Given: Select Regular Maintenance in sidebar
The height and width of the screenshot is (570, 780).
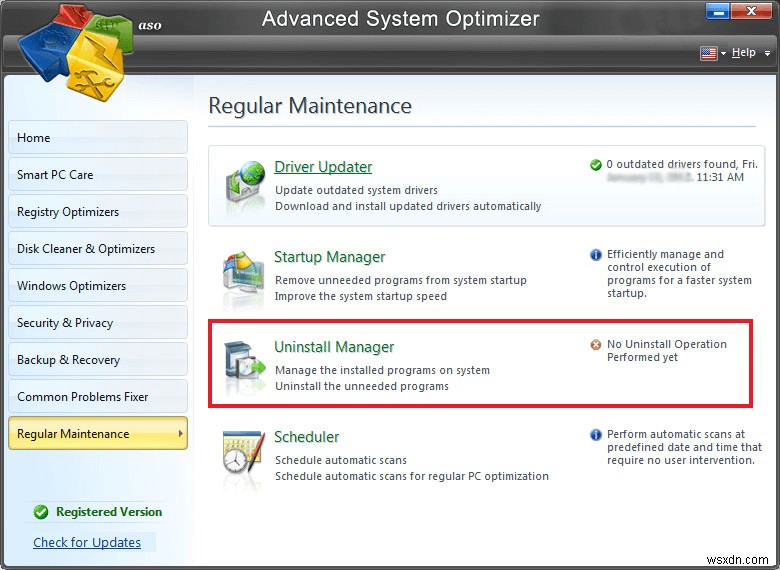Looking at the screenshot, I should (98, 434).
